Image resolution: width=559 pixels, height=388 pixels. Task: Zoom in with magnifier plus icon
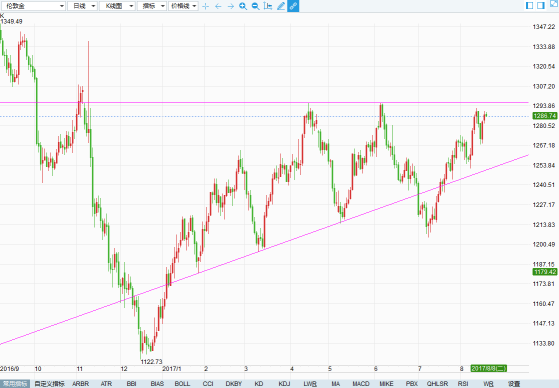coord(243,6)
